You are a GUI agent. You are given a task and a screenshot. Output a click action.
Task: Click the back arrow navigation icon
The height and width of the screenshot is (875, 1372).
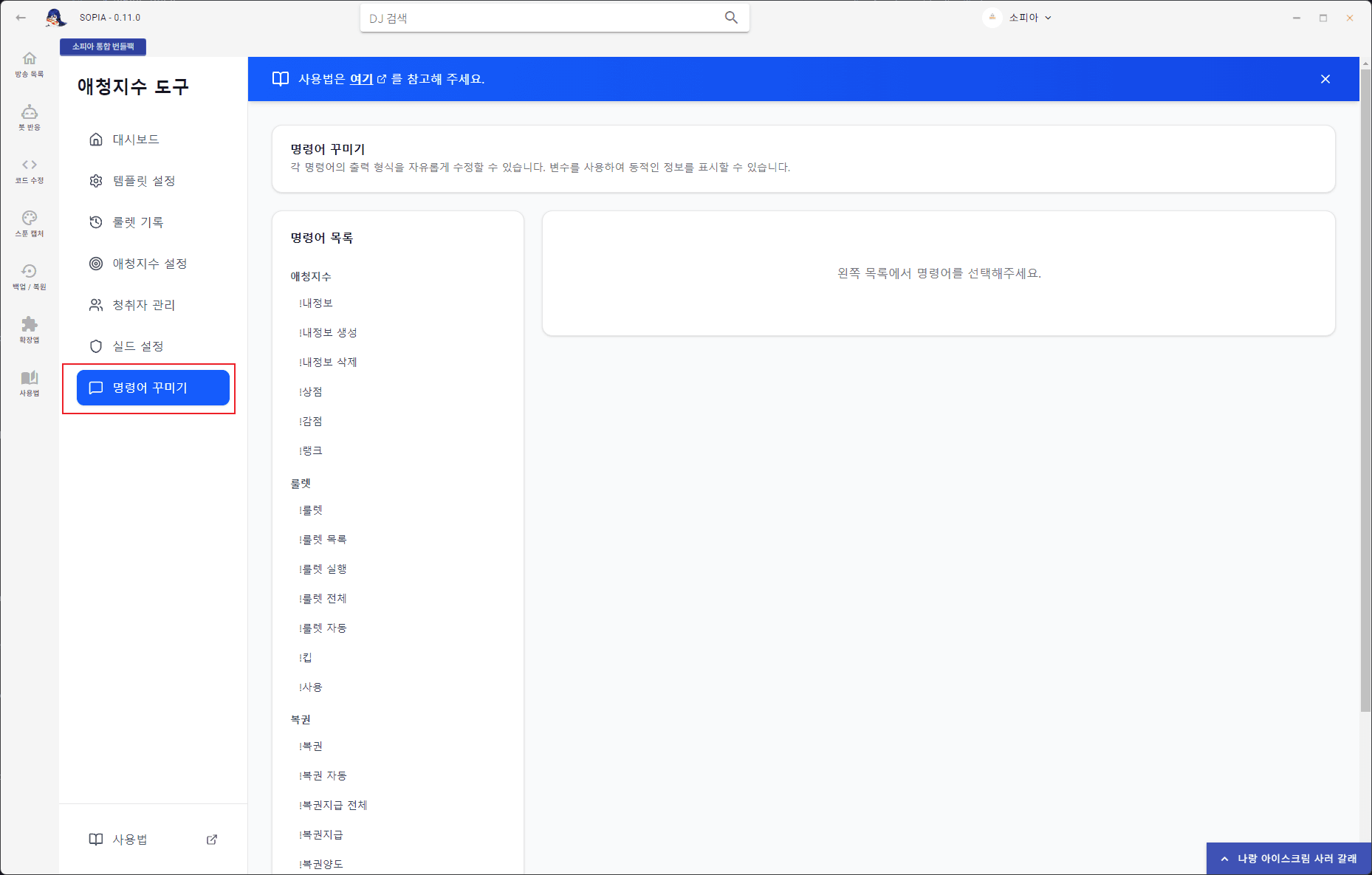(x=20, y=17)
